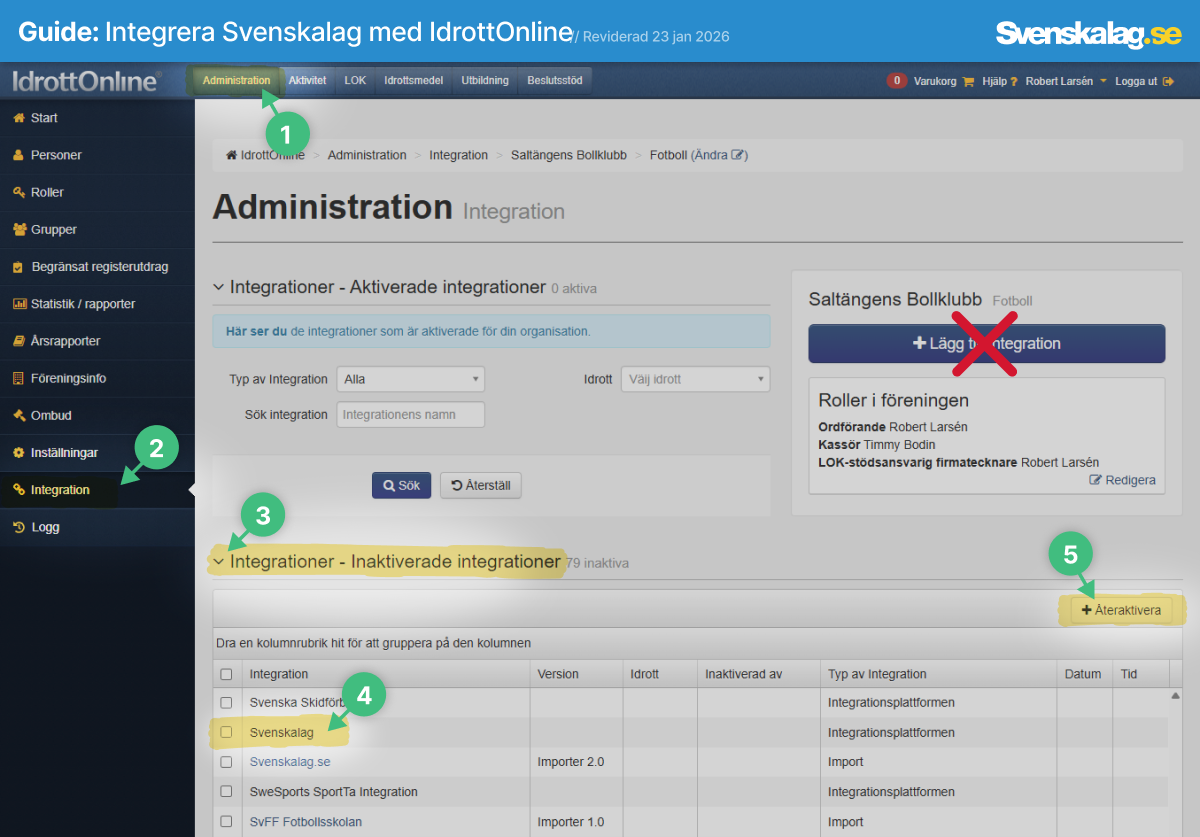Screen dimensions: 1200x837
Task: Open Statistik / rapporter in sidebar
Action: pos(82,304)
